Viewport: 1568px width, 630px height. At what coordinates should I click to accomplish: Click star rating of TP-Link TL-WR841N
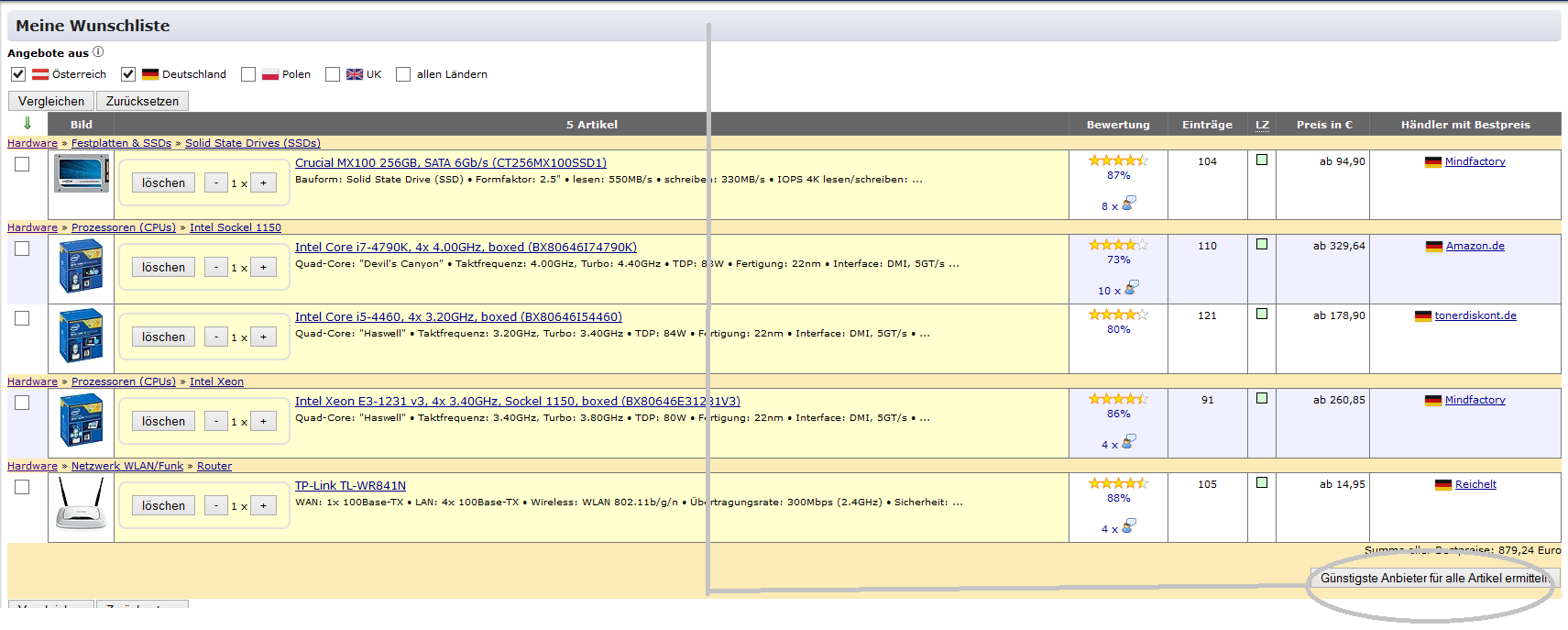click(x=1118, y=483)
